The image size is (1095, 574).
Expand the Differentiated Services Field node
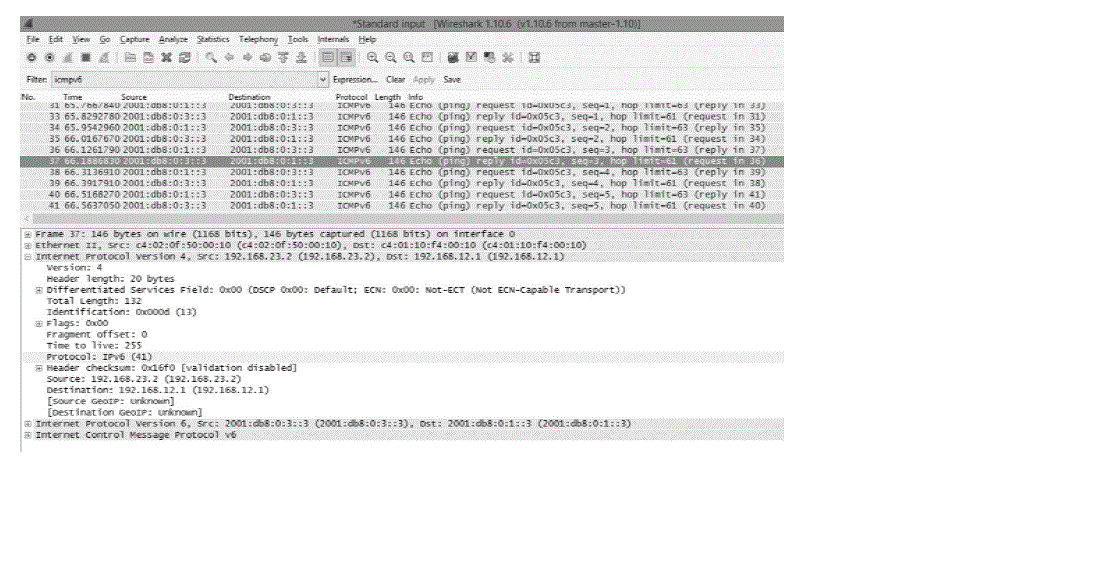(39, 290)
